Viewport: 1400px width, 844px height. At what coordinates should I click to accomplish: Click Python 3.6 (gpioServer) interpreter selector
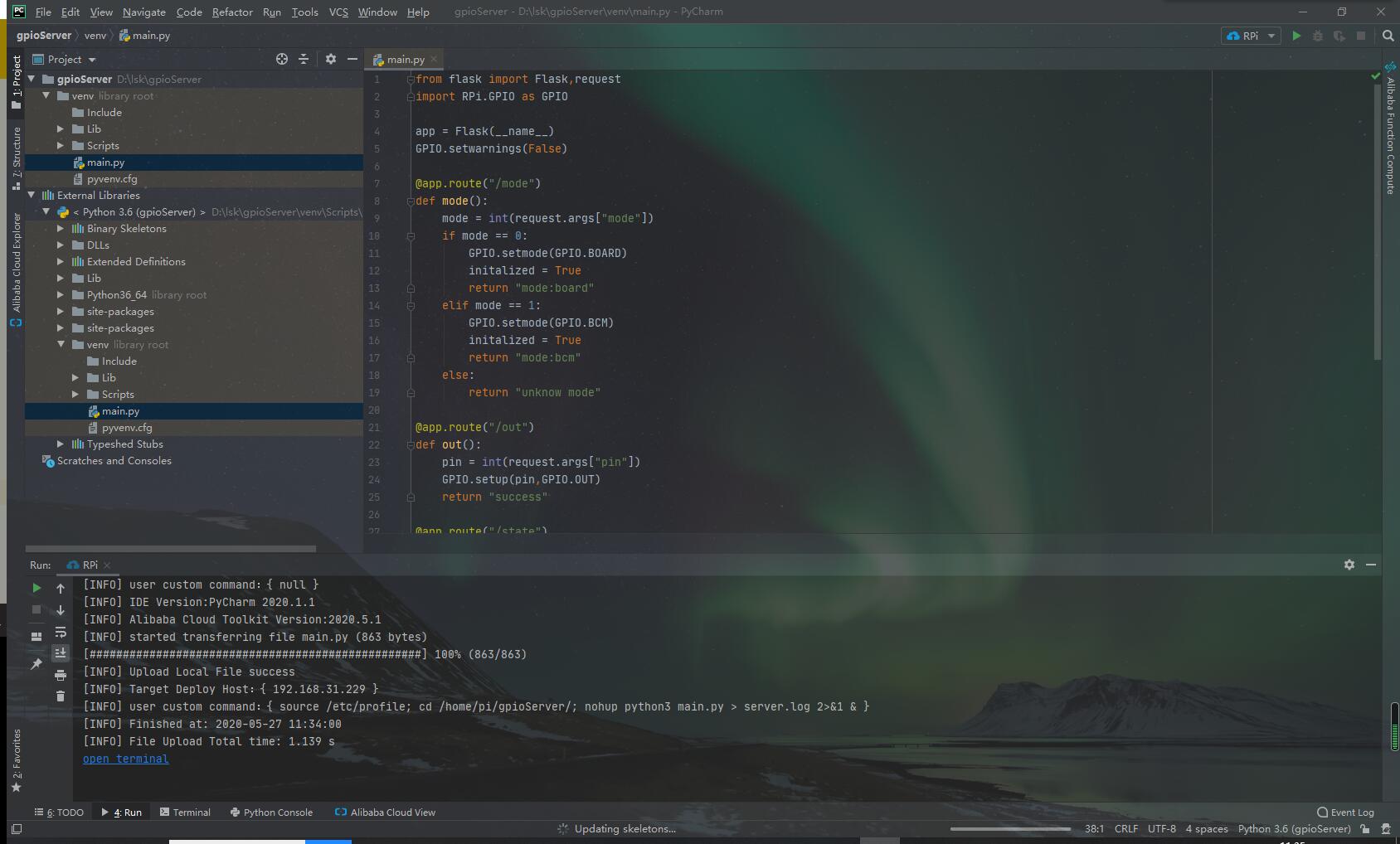tap(1295, 829)
